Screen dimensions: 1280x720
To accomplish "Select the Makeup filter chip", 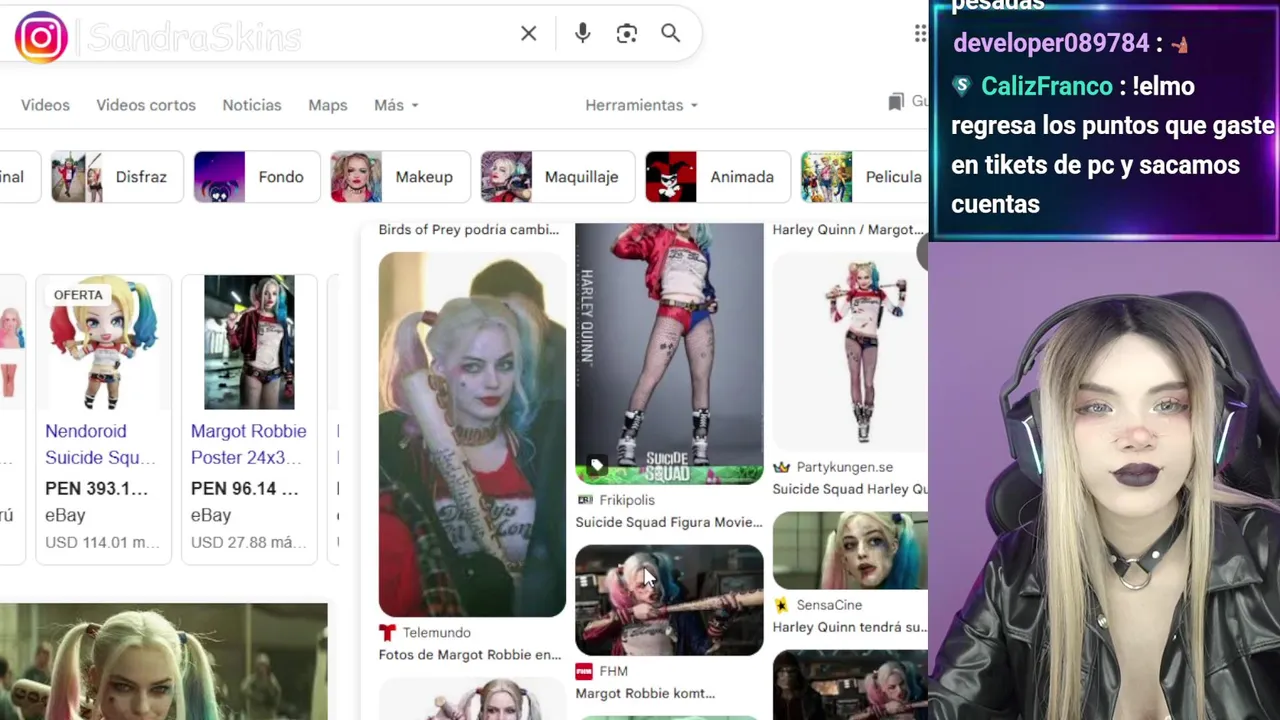I will click(x=400, y=177).
